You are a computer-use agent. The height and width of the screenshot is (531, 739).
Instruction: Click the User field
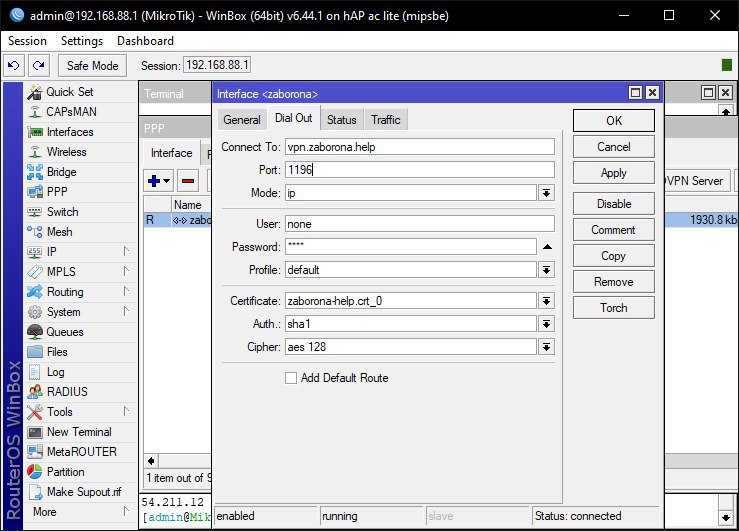pyautogui.click(x=419, y=224)
